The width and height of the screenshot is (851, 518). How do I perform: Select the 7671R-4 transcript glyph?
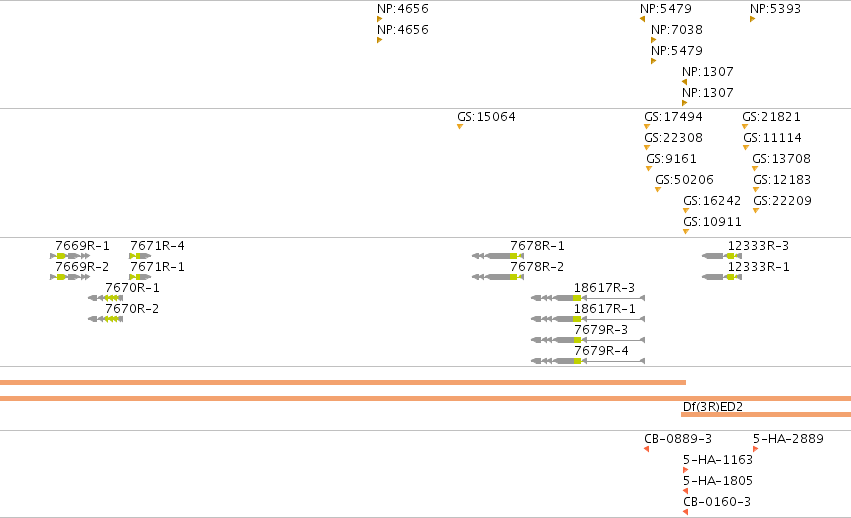(x=140, y=256)
